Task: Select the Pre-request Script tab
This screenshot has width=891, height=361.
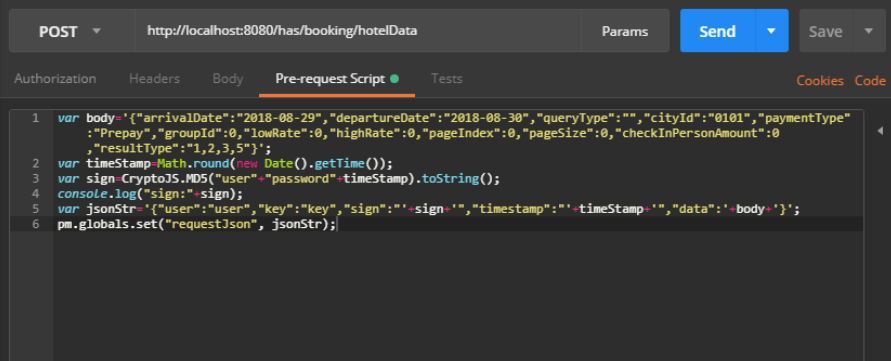Action: pos(337,79)
